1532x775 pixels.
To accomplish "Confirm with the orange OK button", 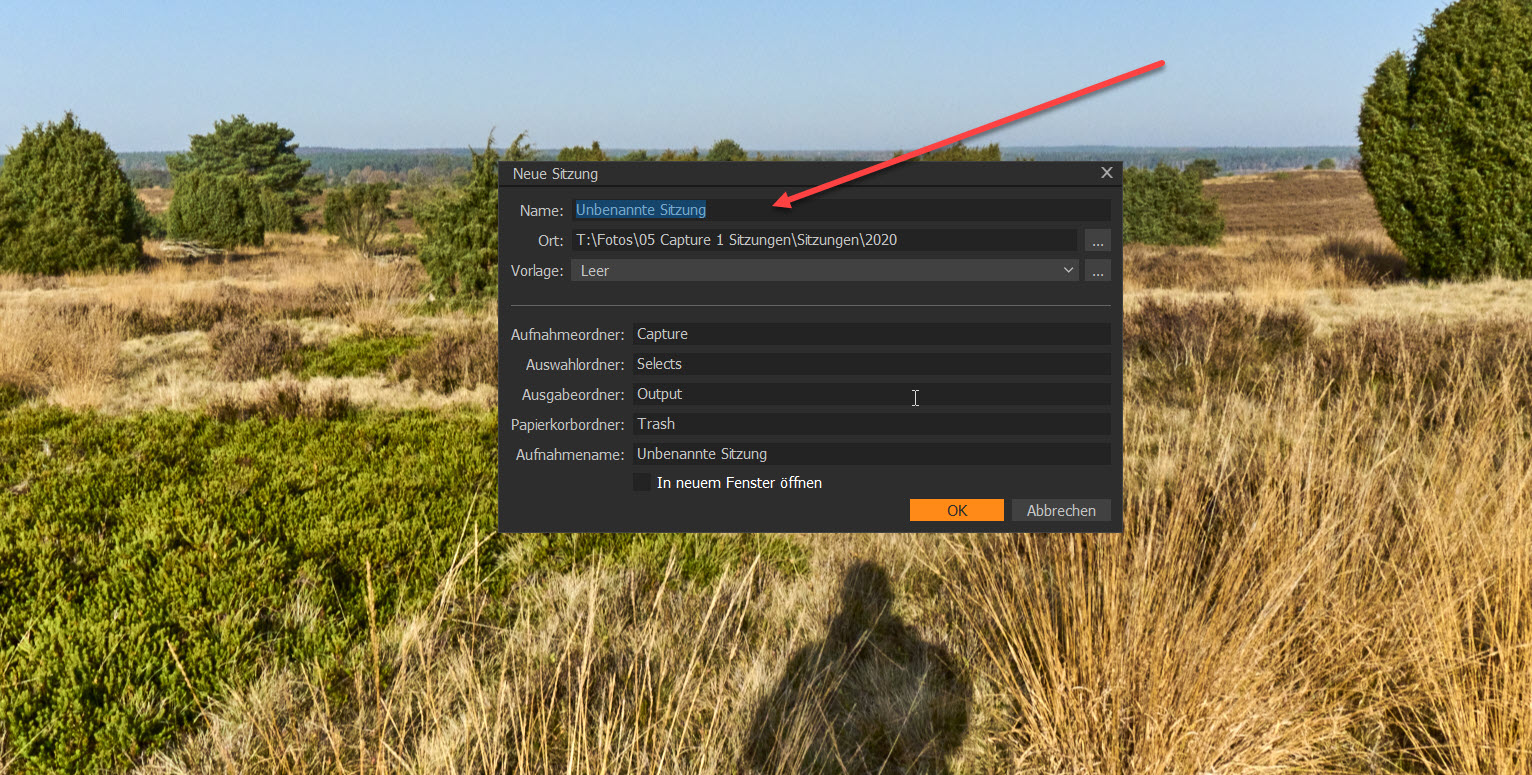I will pos(957,510).
